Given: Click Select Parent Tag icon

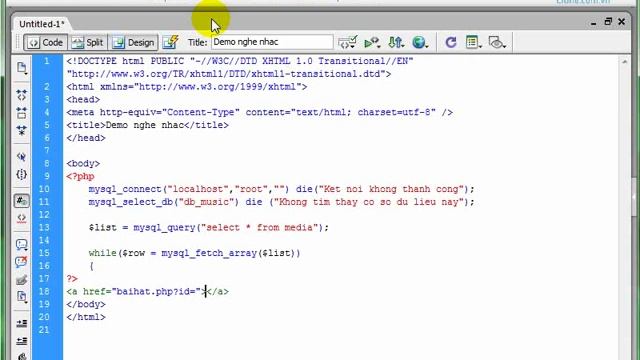Looking at the screenshot, I should 22,157.
